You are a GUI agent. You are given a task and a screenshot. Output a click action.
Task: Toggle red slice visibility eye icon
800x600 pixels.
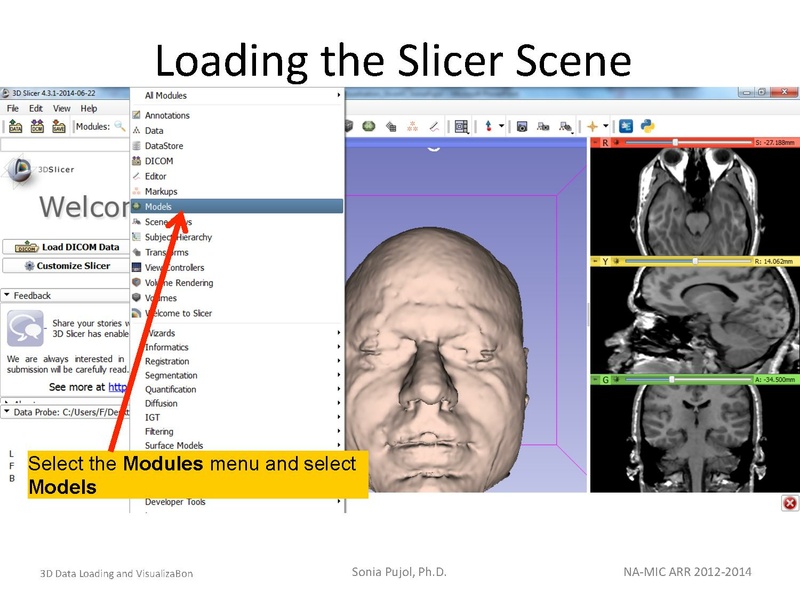click(x=616, y=142)
